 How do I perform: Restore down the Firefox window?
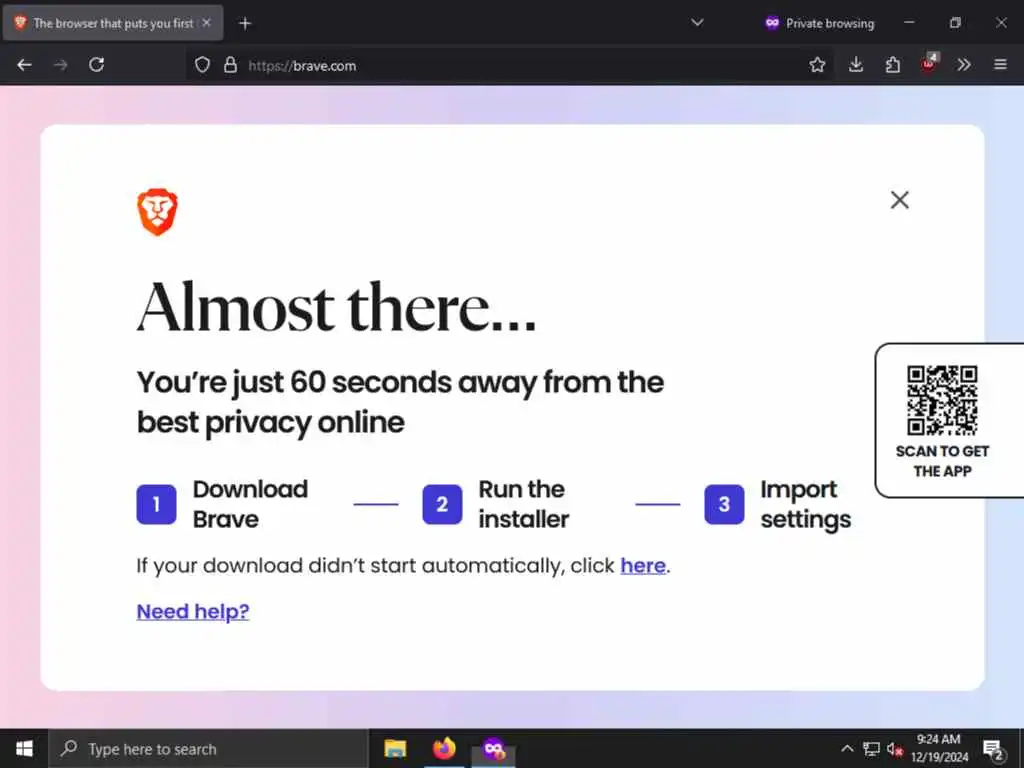955,23
